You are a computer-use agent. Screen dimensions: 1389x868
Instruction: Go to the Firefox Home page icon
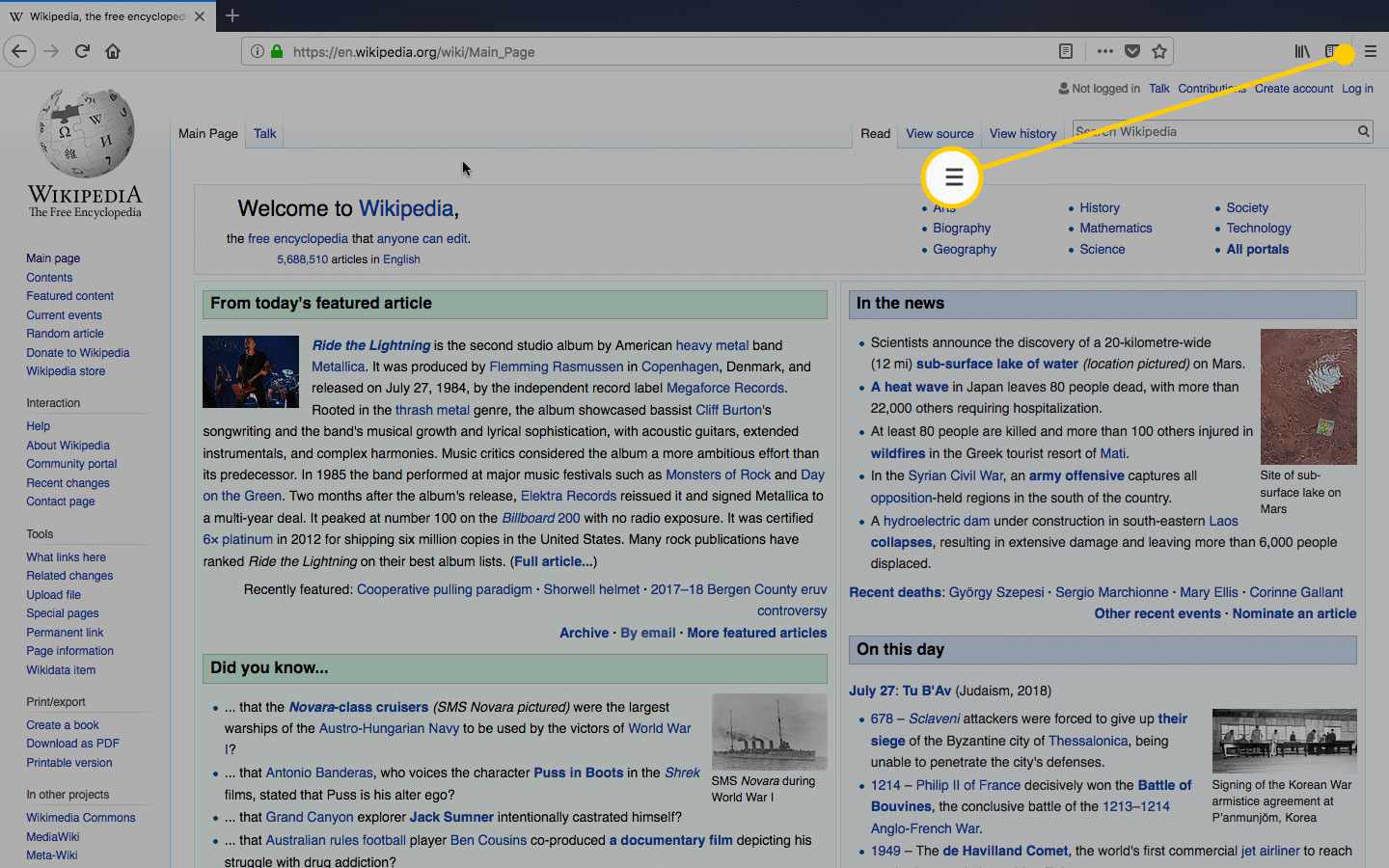(x=113, y=52)
